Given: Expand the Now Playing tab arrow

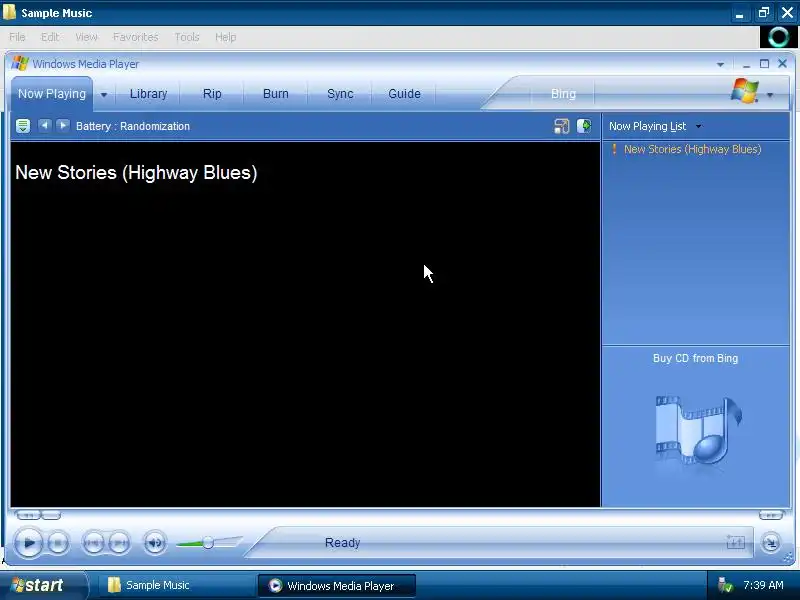Looking at the screenshot, I should [104, 94].
